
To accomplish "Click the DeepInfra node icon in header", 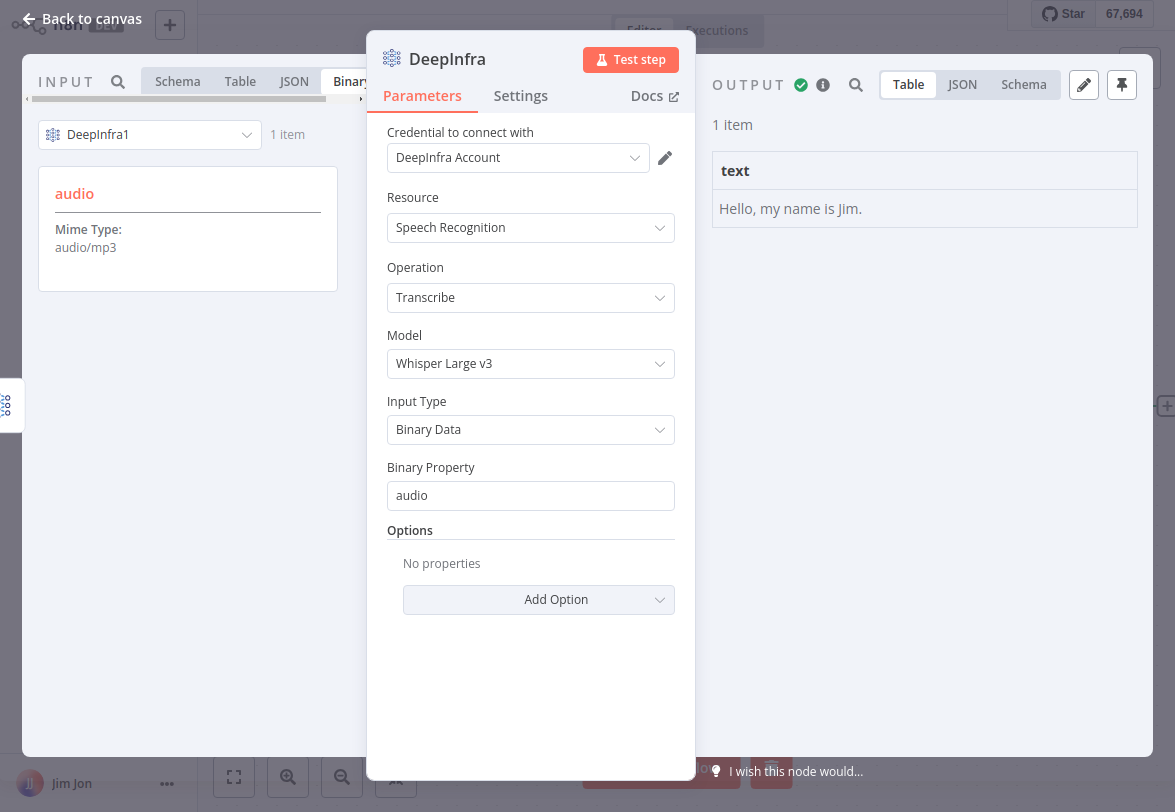I will 392,58.
